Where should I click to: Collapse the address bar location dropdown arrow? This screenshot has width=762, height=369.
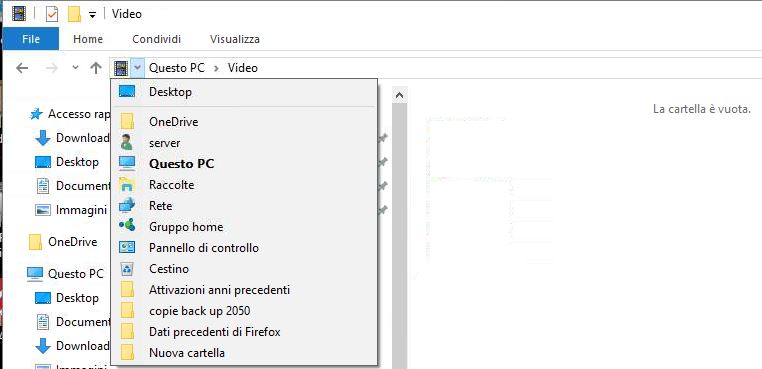[138, 68]
